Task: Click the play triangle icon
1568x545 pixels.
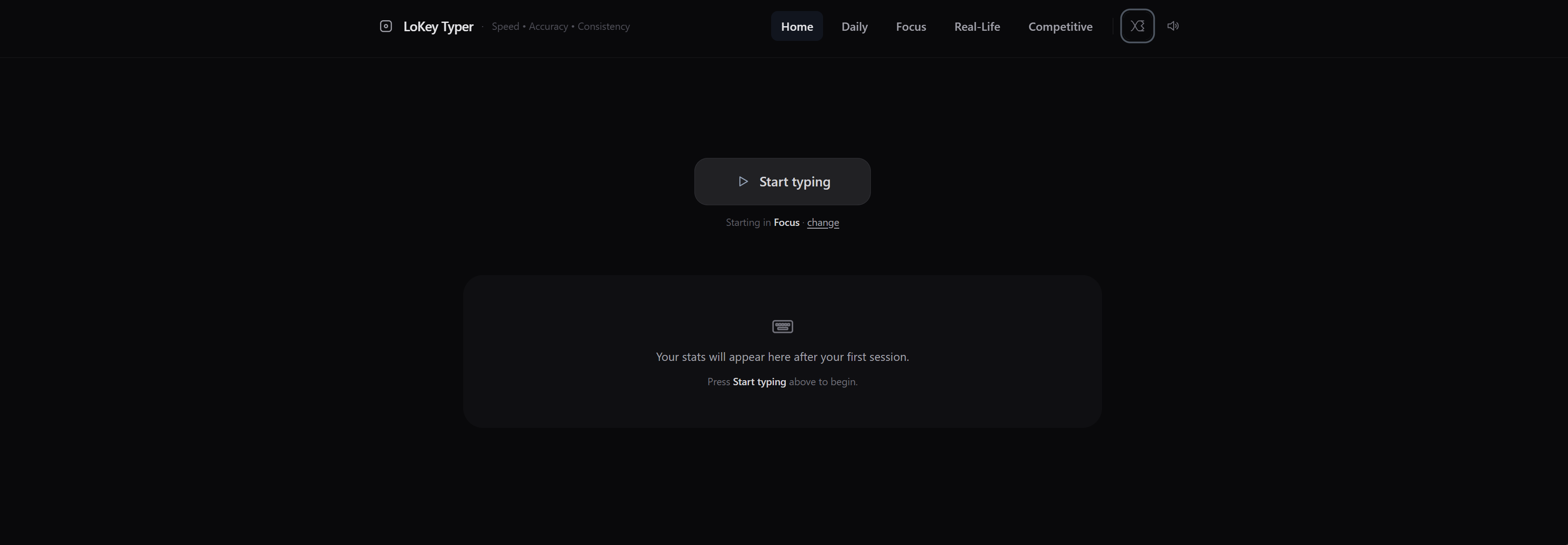Action: [x=743, y=181]
